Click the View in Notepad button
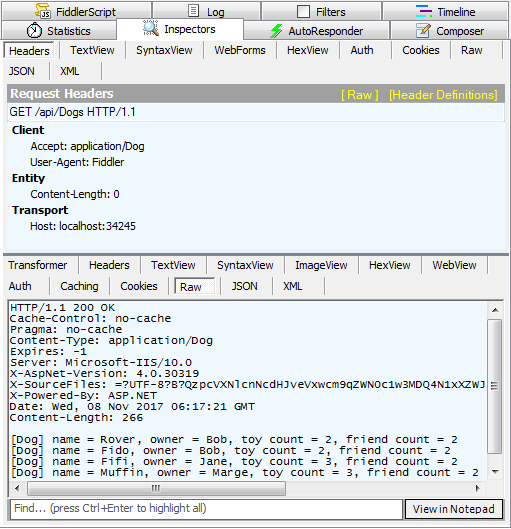The height and width of the screenshot is (529, 511). point(454,509)
